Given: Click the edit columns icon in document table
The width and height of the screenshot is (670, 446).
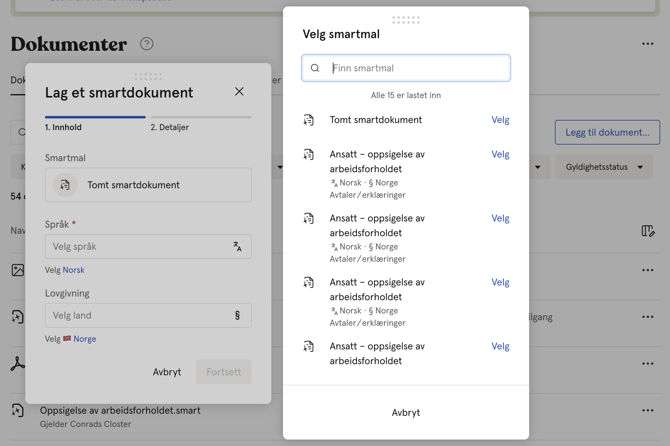Looking at the screenshot, I should [x=648, y=231].
